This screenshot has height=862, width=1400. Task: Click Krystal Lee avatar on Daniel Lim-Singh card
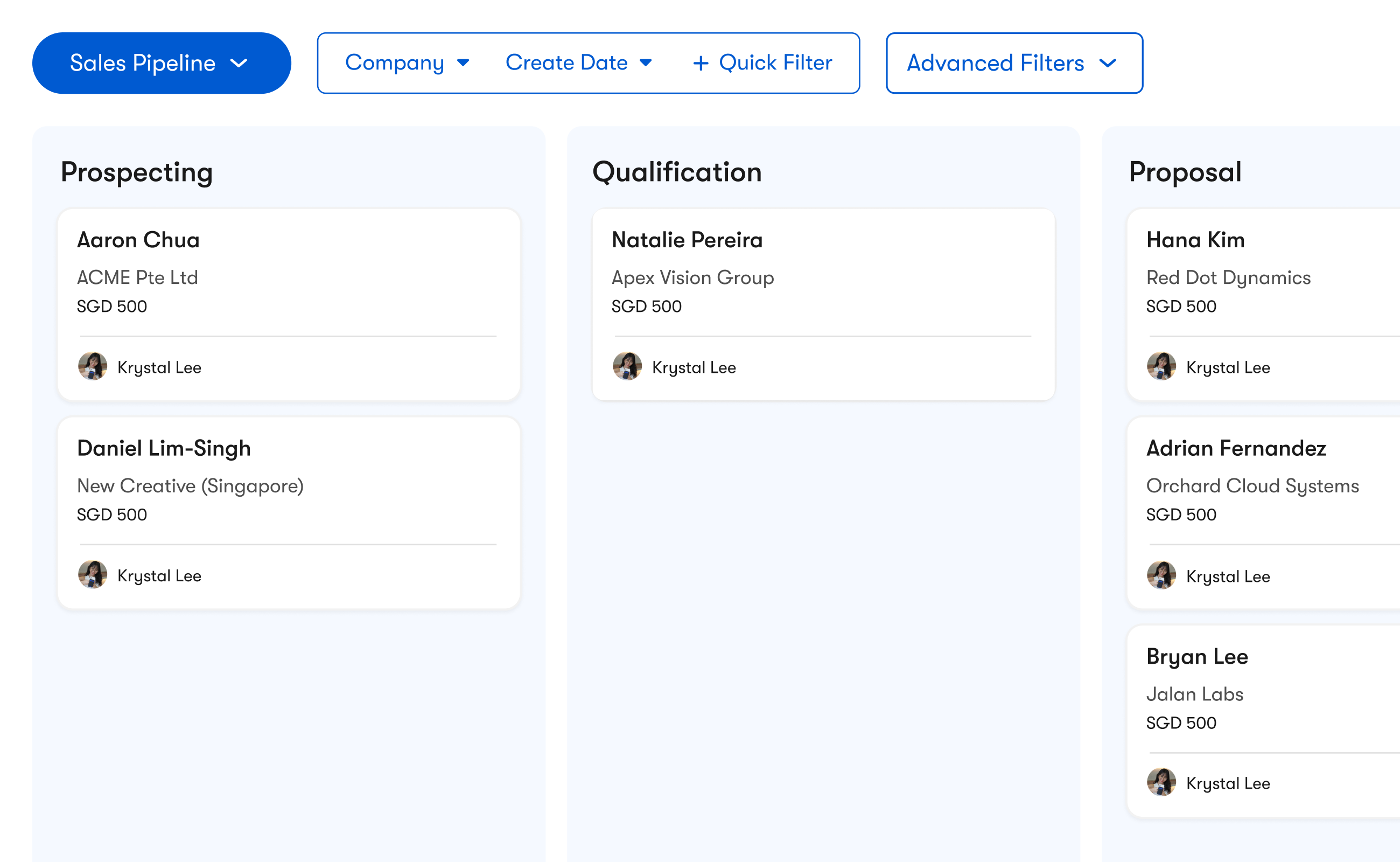[x=92, y=575]
